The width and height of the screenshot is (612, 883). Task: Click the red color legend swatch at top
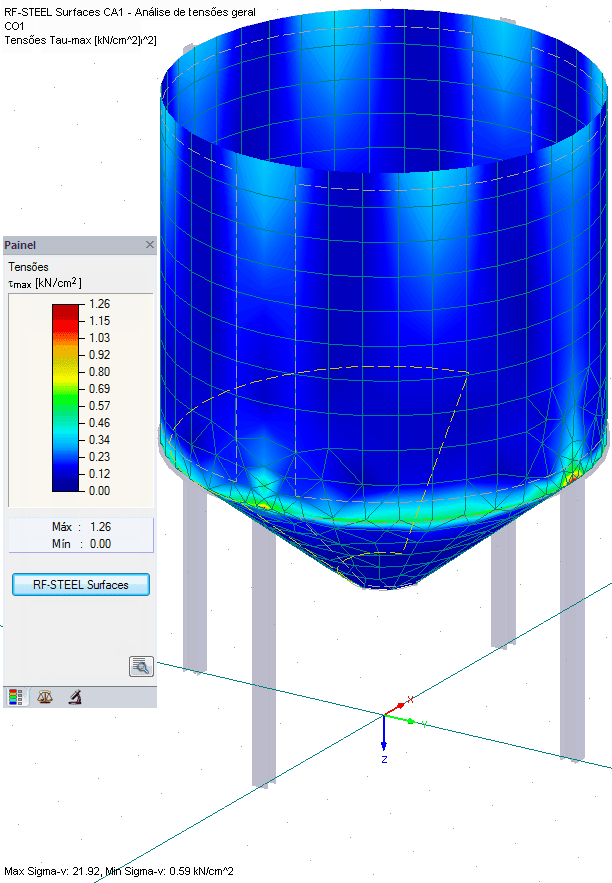65,313
